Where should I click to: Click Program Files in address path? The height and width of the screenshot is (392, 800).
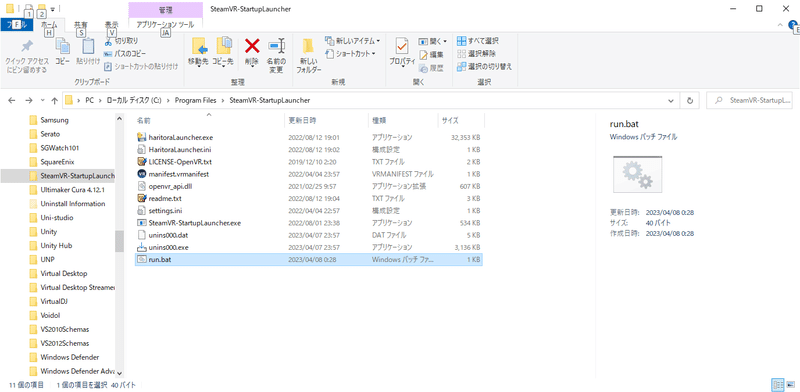coord(195,101)
